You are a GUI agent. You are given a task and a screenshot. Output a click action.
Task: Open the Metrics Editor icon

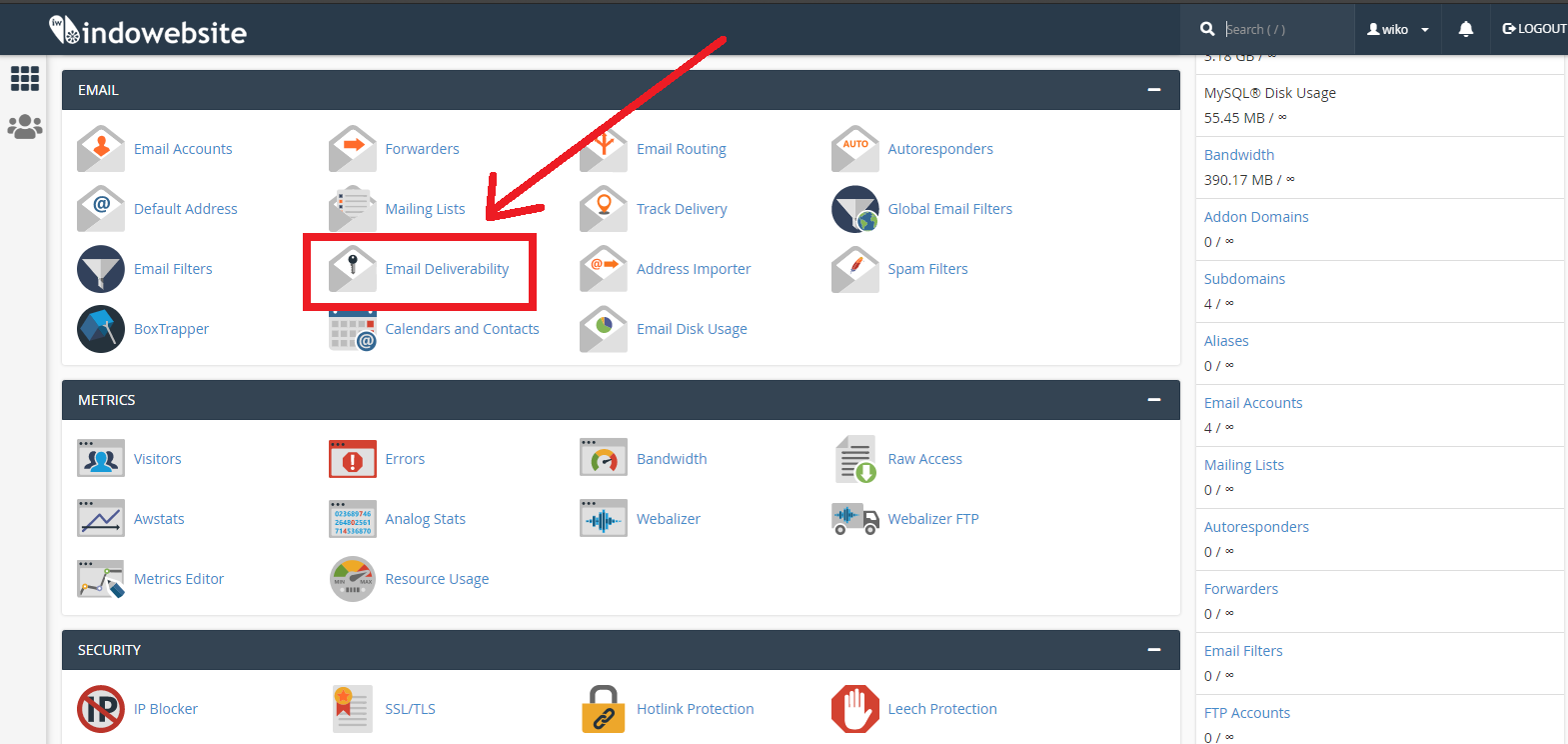coord(101,579)
